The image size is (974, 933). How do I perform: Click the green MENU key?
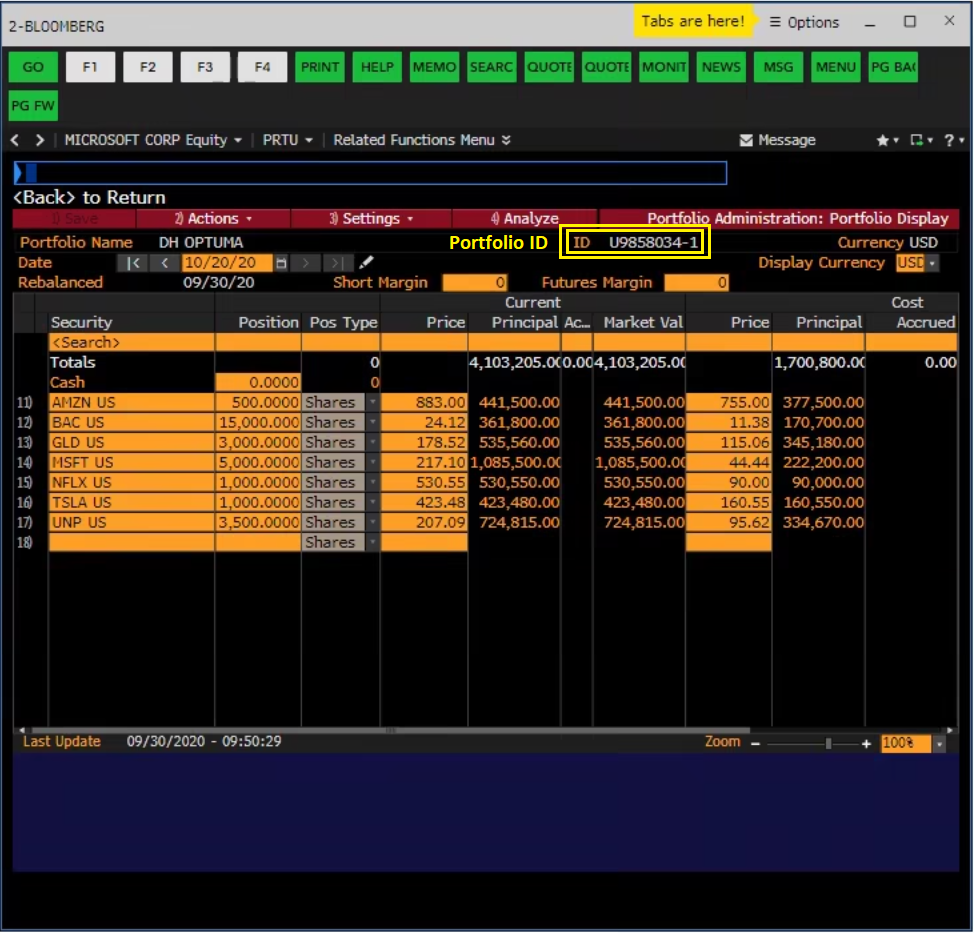click(x=835, y=67)
